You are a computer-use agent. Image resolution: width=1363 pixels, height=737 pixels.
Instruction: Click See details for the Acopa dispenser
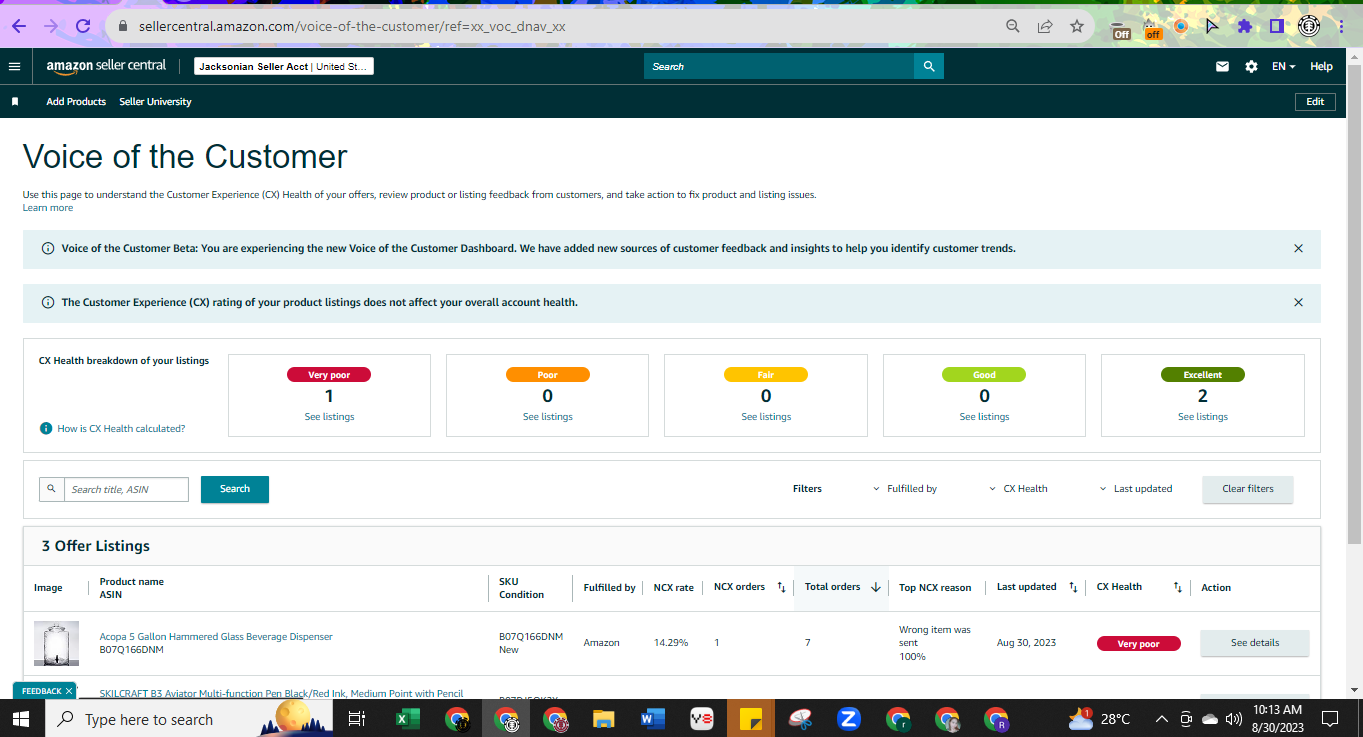point(1254,643)
